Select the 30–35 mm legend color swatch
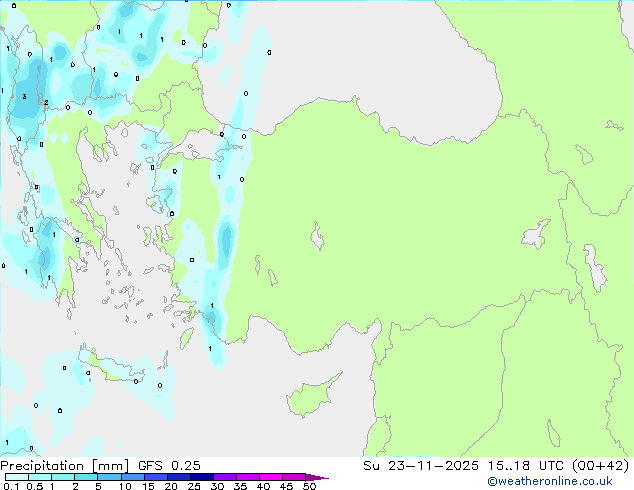634x490 pixels. [x=224, y=477]
